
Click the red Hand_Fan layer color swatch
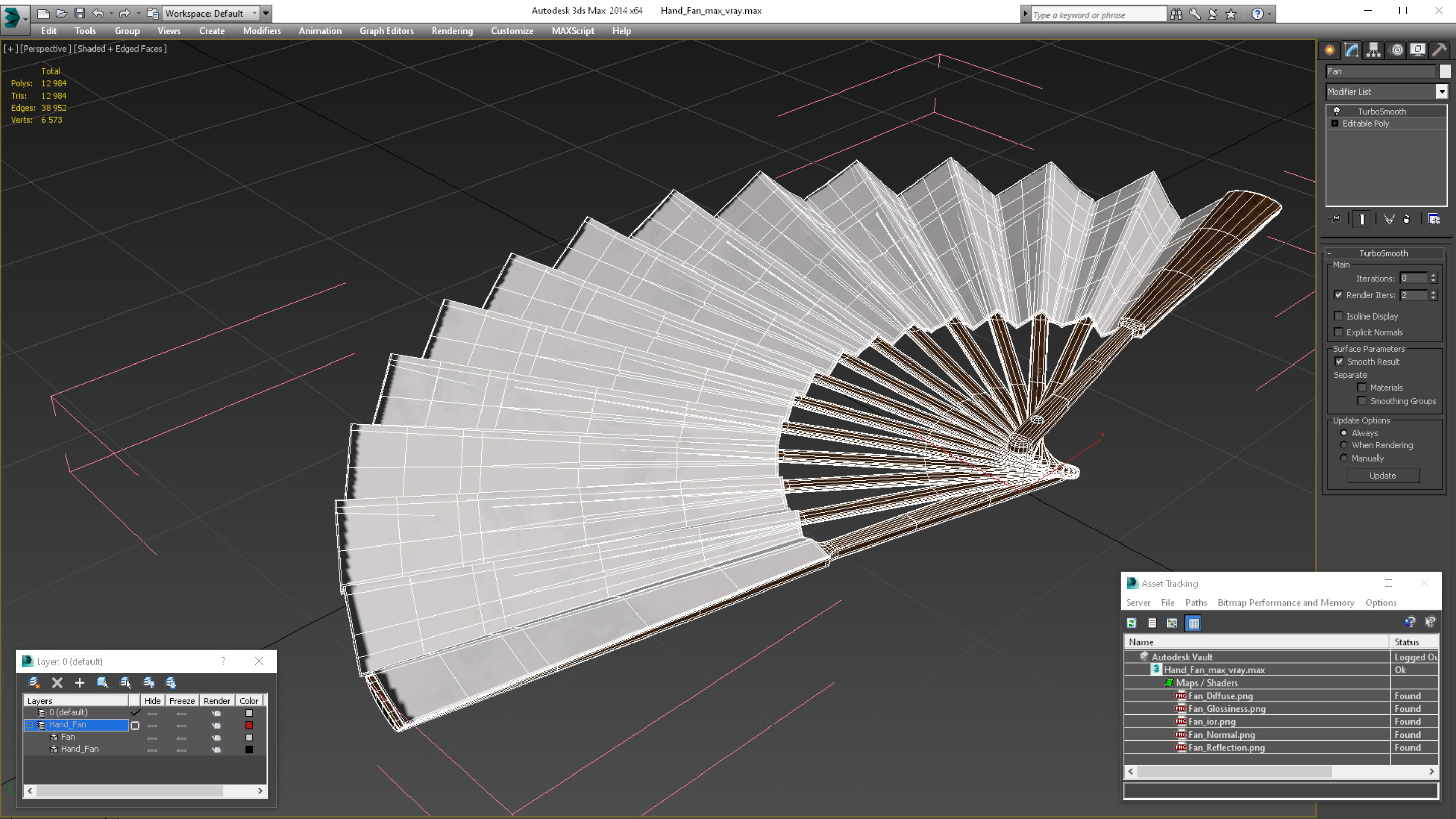tap(249, 725)
